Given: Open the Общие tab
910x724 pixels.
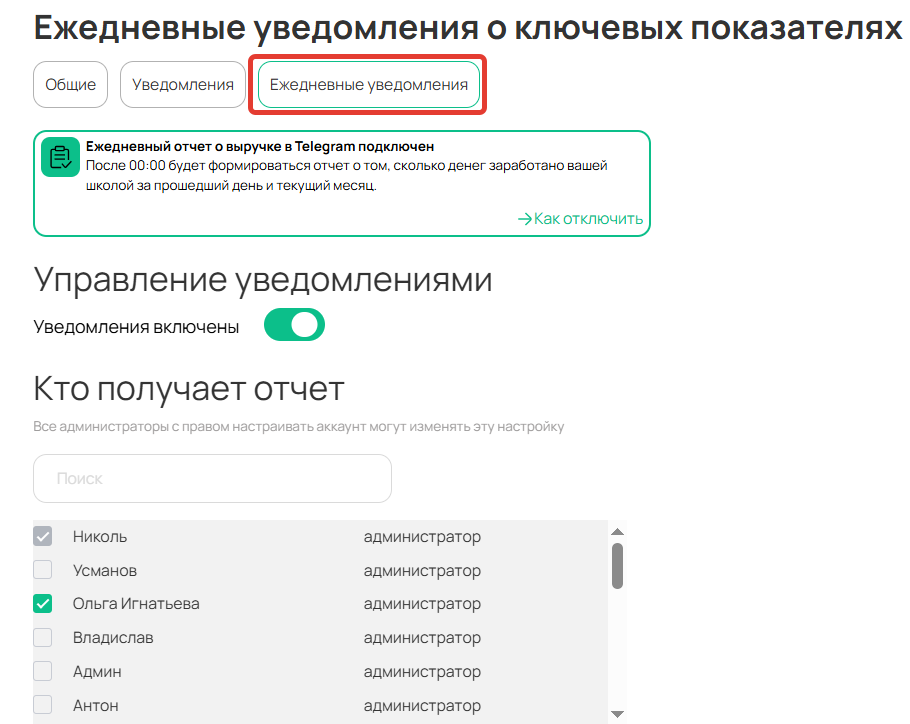Looking at the screenshot, I should click(70, 85).
